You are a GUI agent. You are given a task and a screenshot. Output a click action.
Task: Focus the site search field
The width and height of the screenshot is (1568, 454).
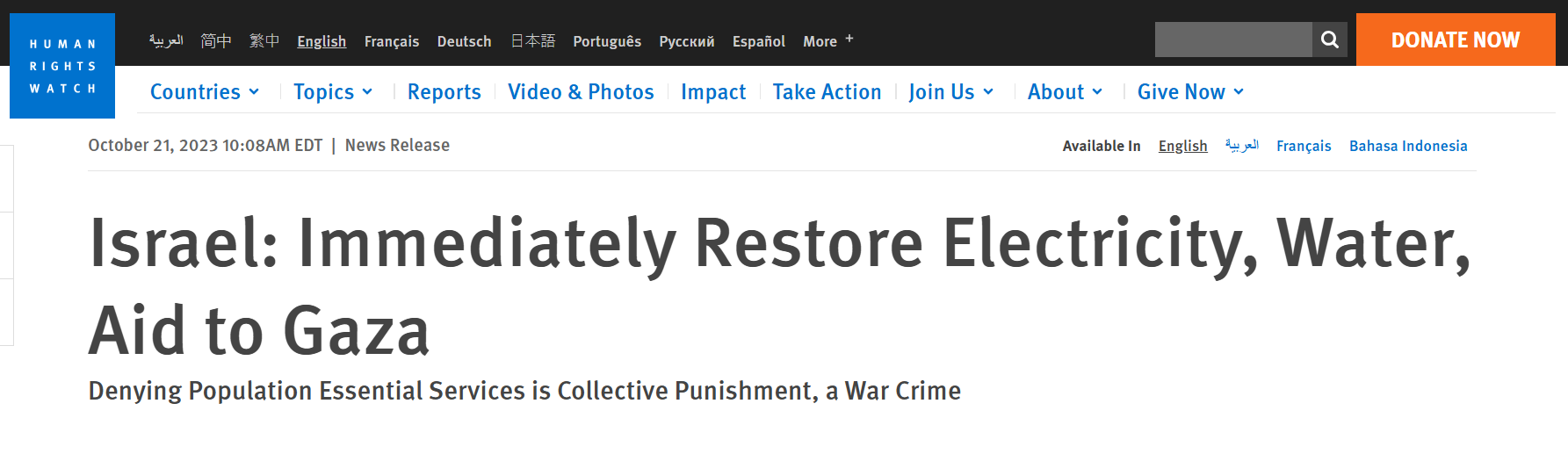[1233, 40]
